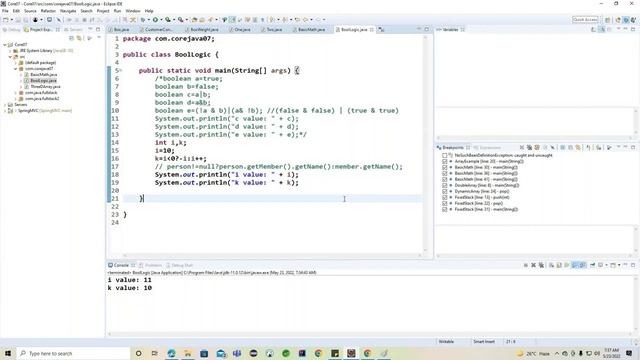Click the editor vertical scrollbar
The width and height of the screenshot is (640, 360).
[425, 143]
